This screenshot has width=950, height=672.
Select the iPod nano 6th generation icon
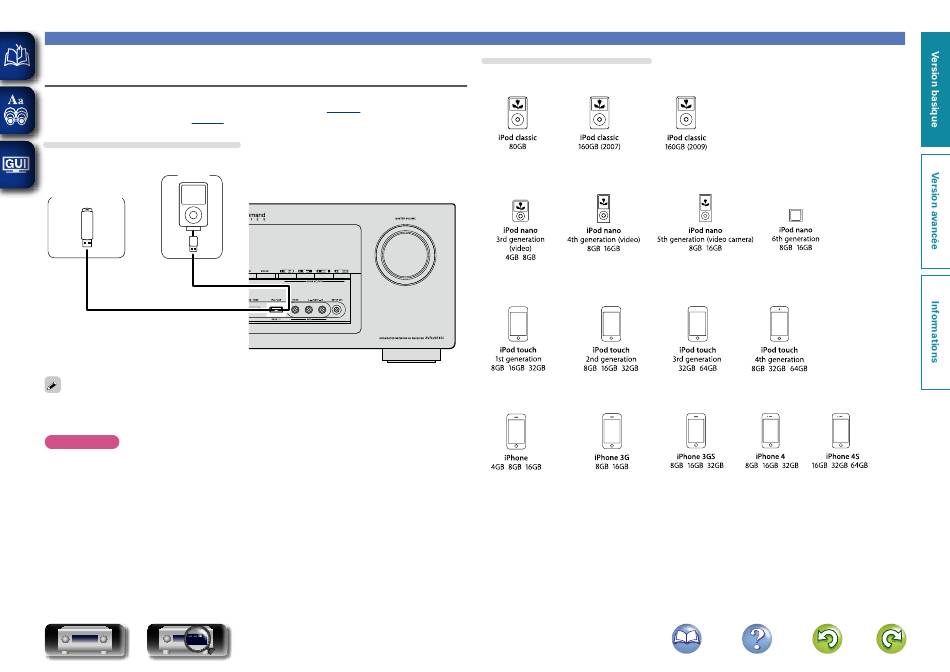click(x=796, y=215)
